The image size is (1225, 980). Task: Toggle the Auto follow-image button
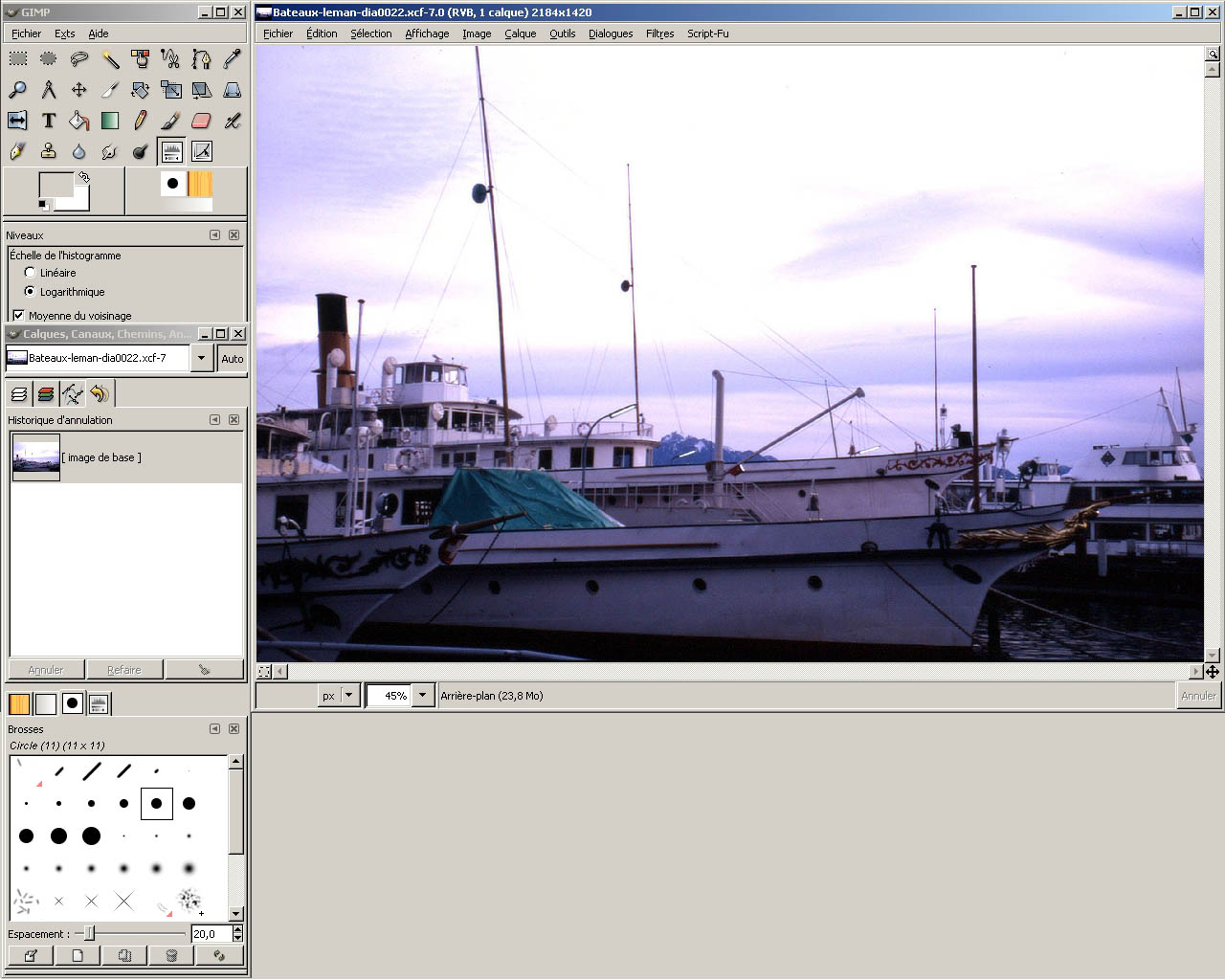tap(232, 359)
